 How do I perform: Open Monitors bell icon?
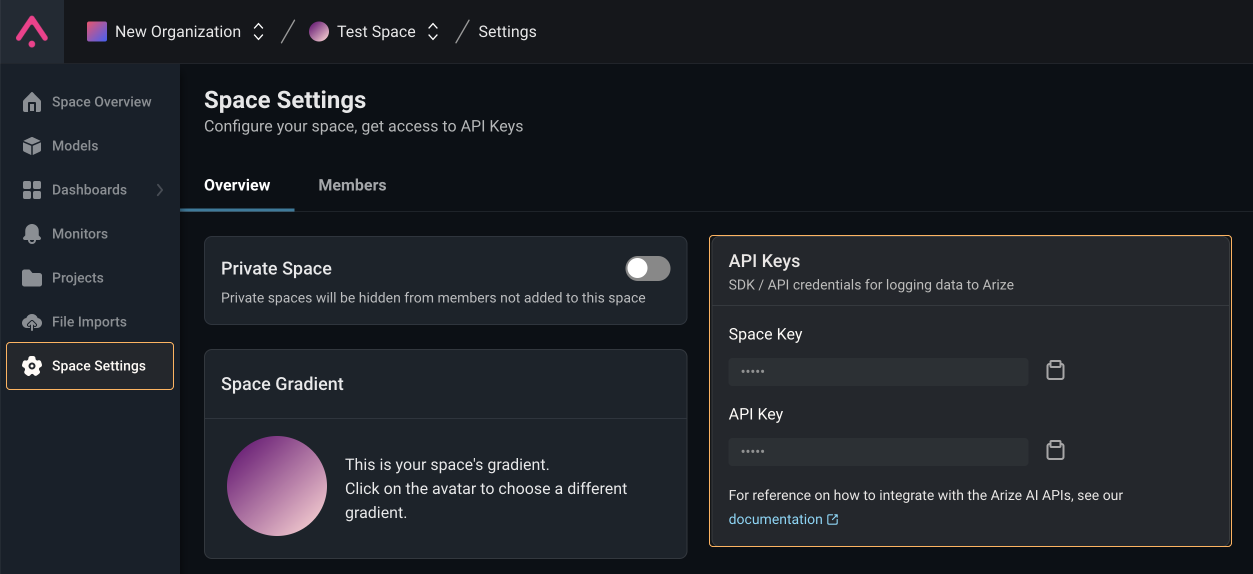pos(32,234)
